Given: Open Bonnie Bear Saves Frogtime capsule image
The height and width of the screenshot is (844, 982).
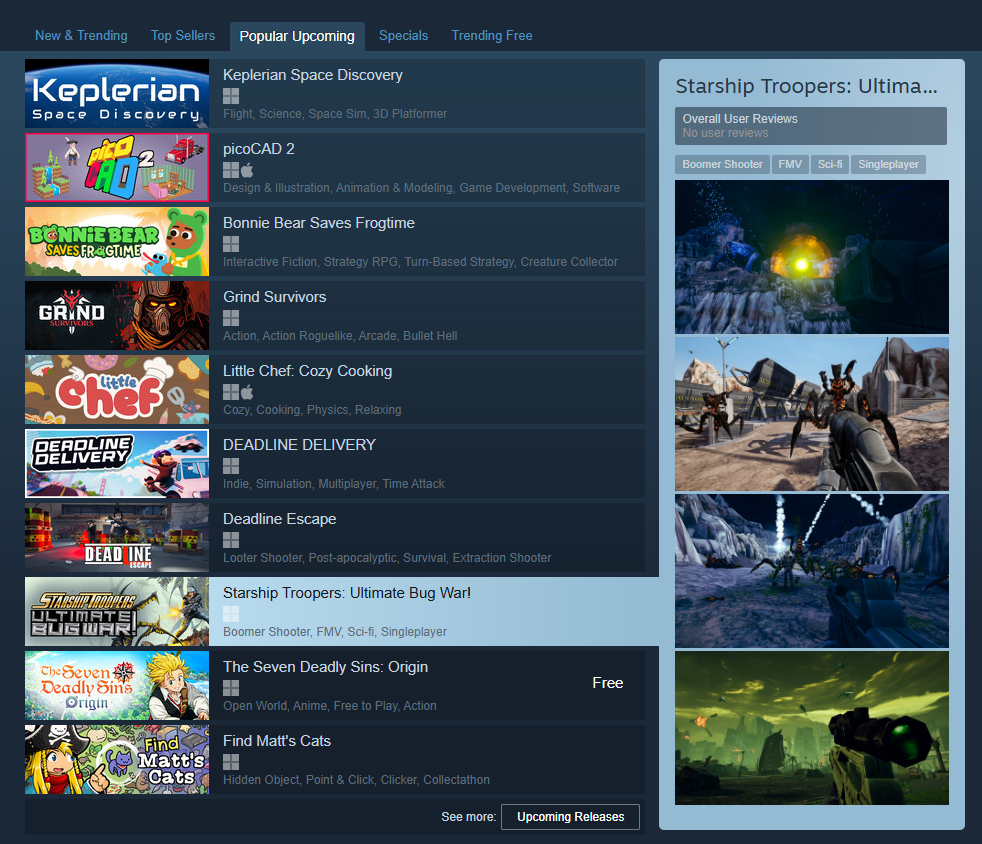Looking at the screenshot, I should coord(117,242).
